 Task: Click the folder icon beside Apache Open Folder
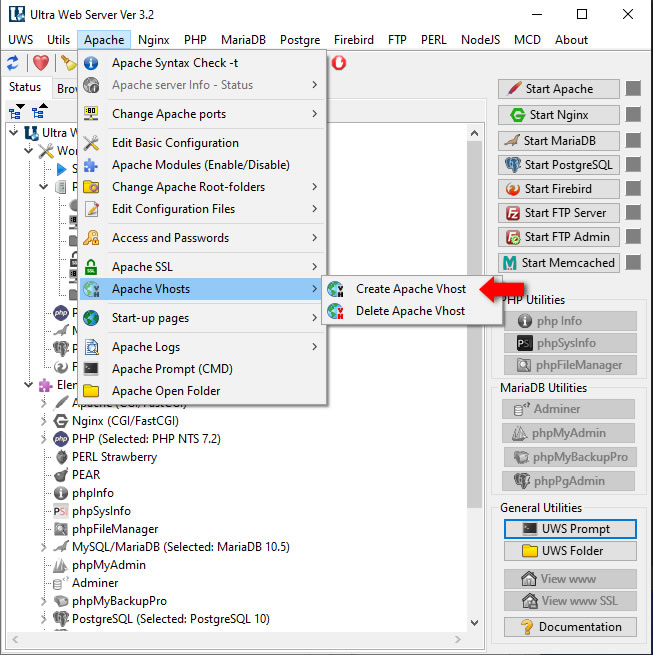(91, 391)
